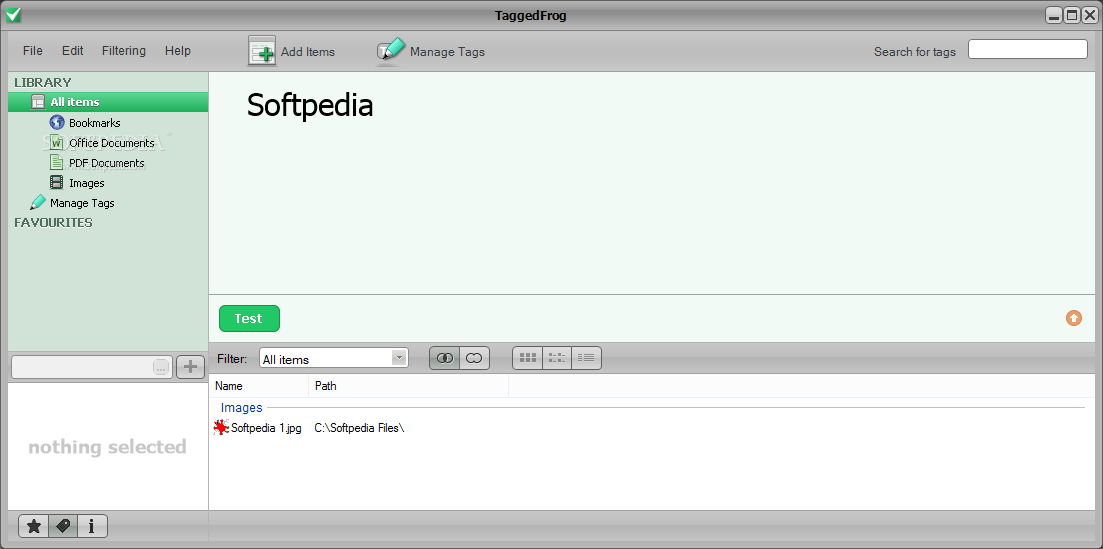
Task: Select PDF Documents in library tree
Action: click(x=107, y=163)
